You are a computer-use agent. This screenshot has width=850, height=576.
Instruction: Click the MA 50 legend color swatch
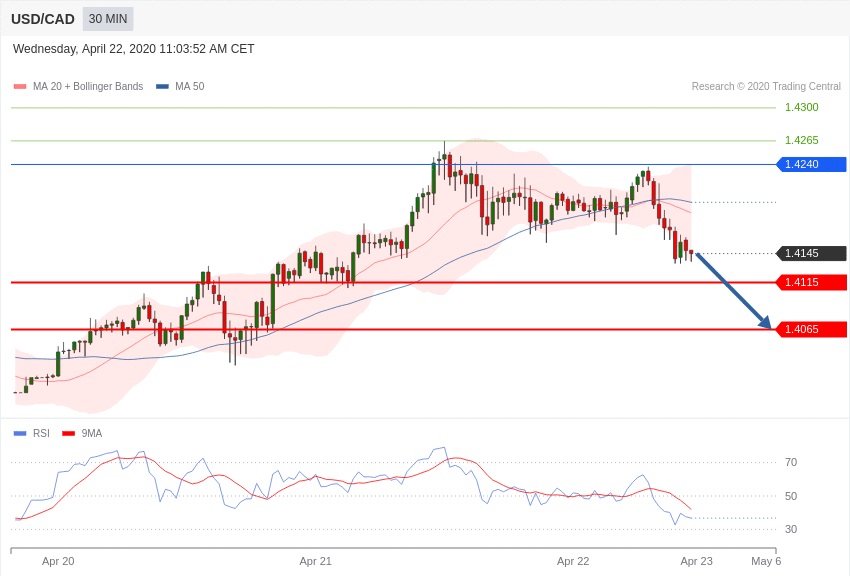[x=162, y=87]
